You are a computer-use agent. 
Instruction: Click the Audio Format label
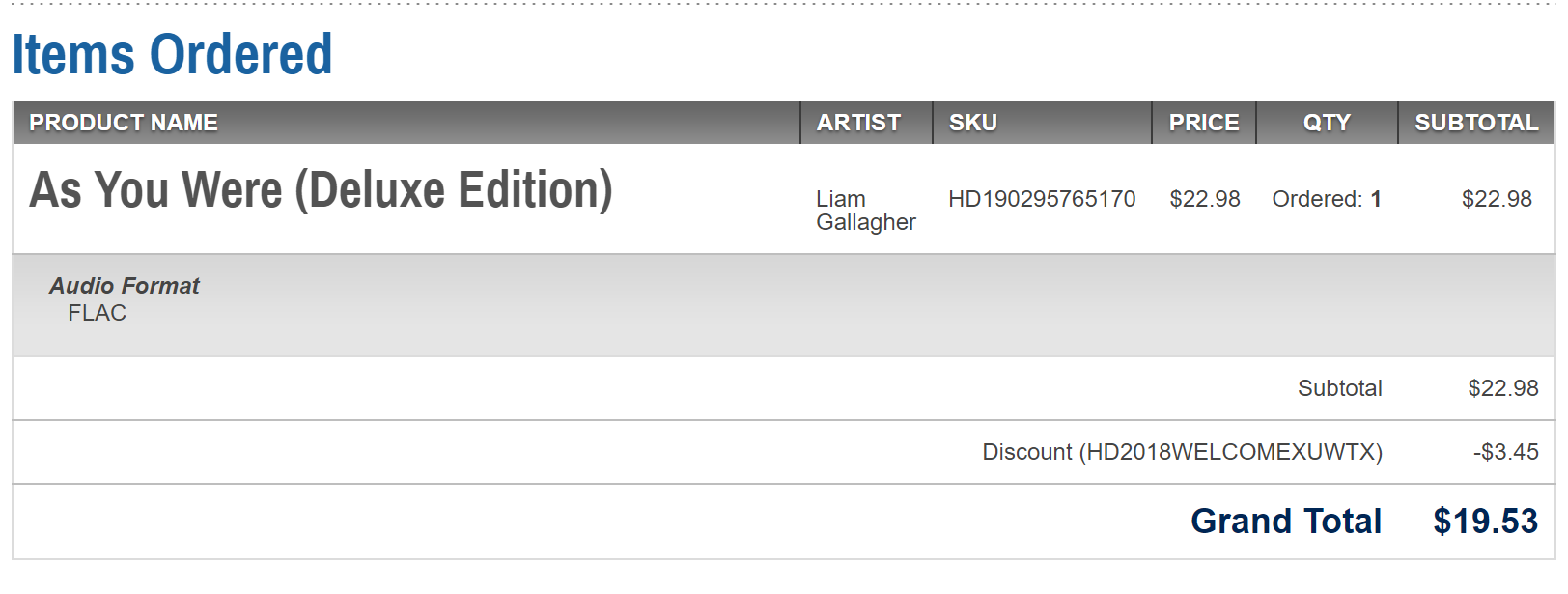pyautogui.click(x=125, y=286)
